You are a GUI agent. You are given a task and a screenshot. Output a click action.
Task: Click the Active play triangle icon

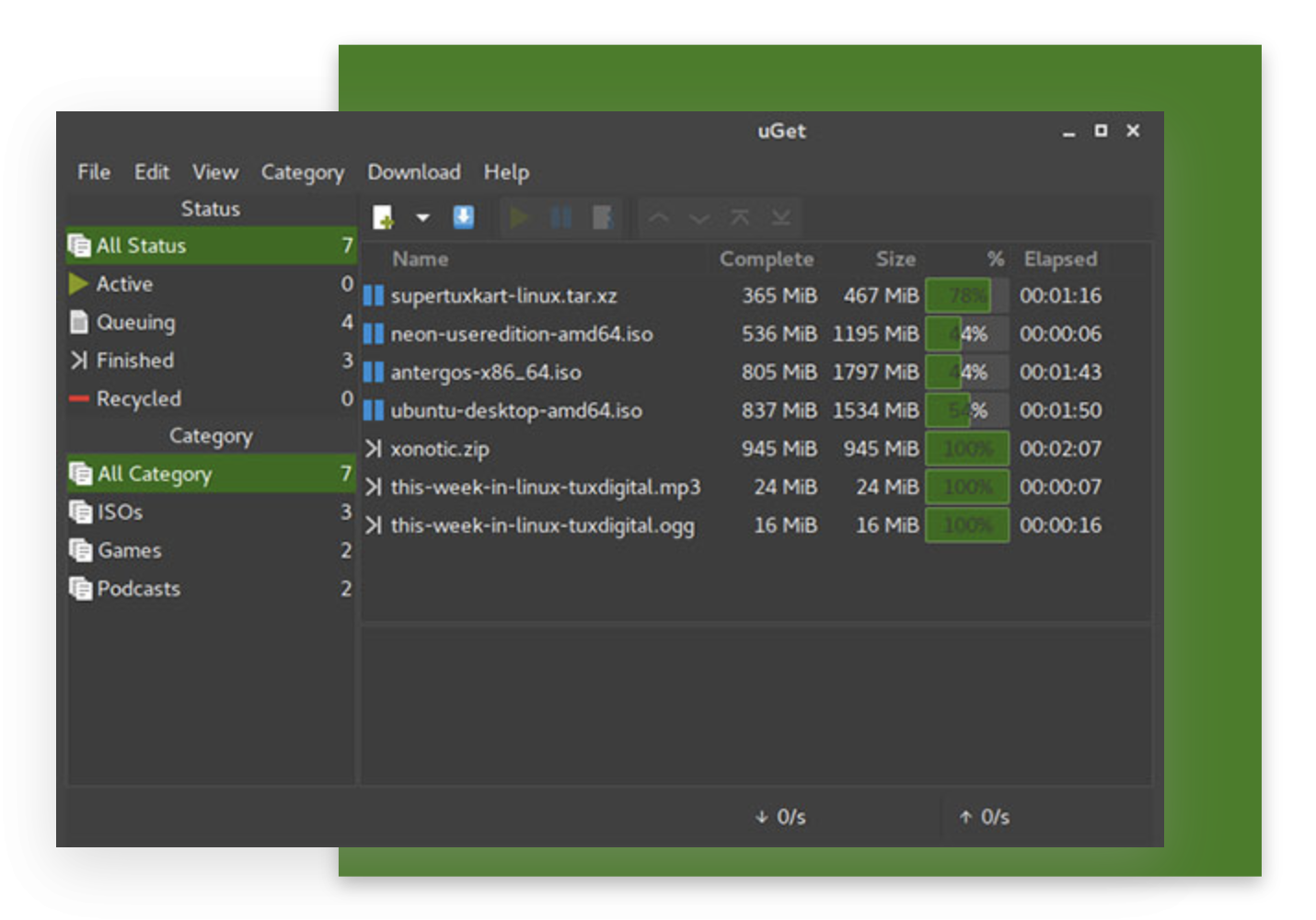[x=78, y=283]
